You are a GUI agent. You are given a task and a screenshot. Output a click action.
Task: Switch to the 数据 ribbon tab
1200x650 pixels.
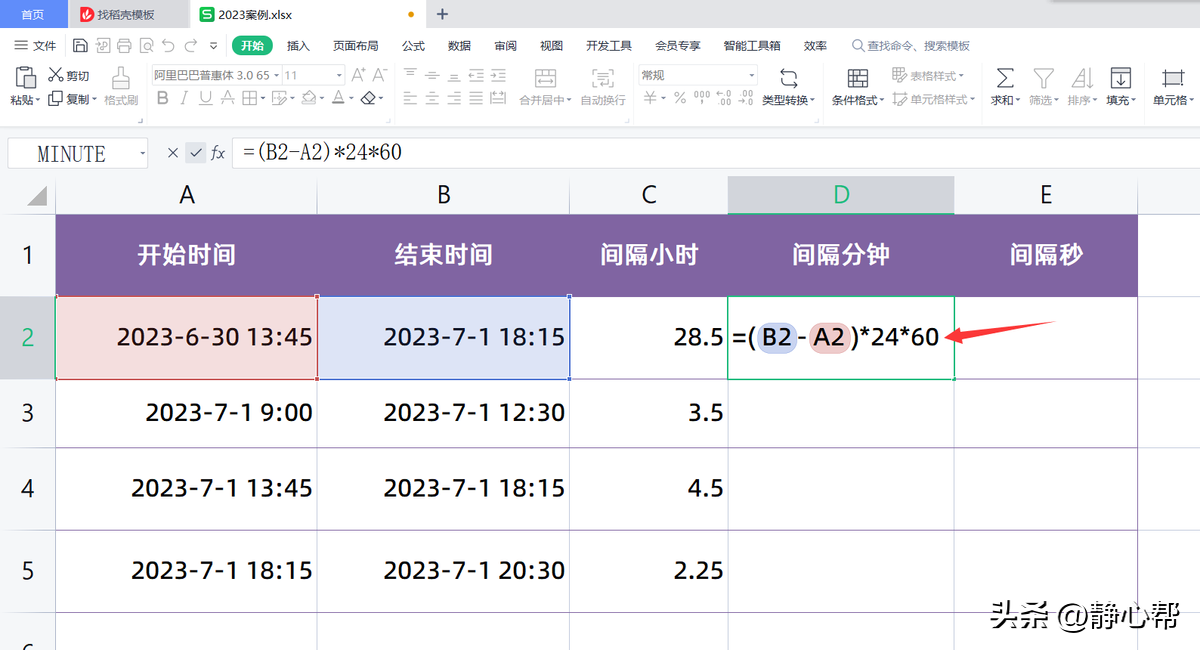click(x=459, y=46)
